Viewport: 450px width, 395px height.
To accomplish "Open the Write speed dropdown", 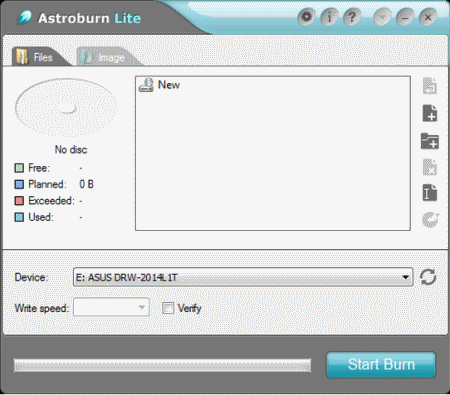I will coord(111,307).
